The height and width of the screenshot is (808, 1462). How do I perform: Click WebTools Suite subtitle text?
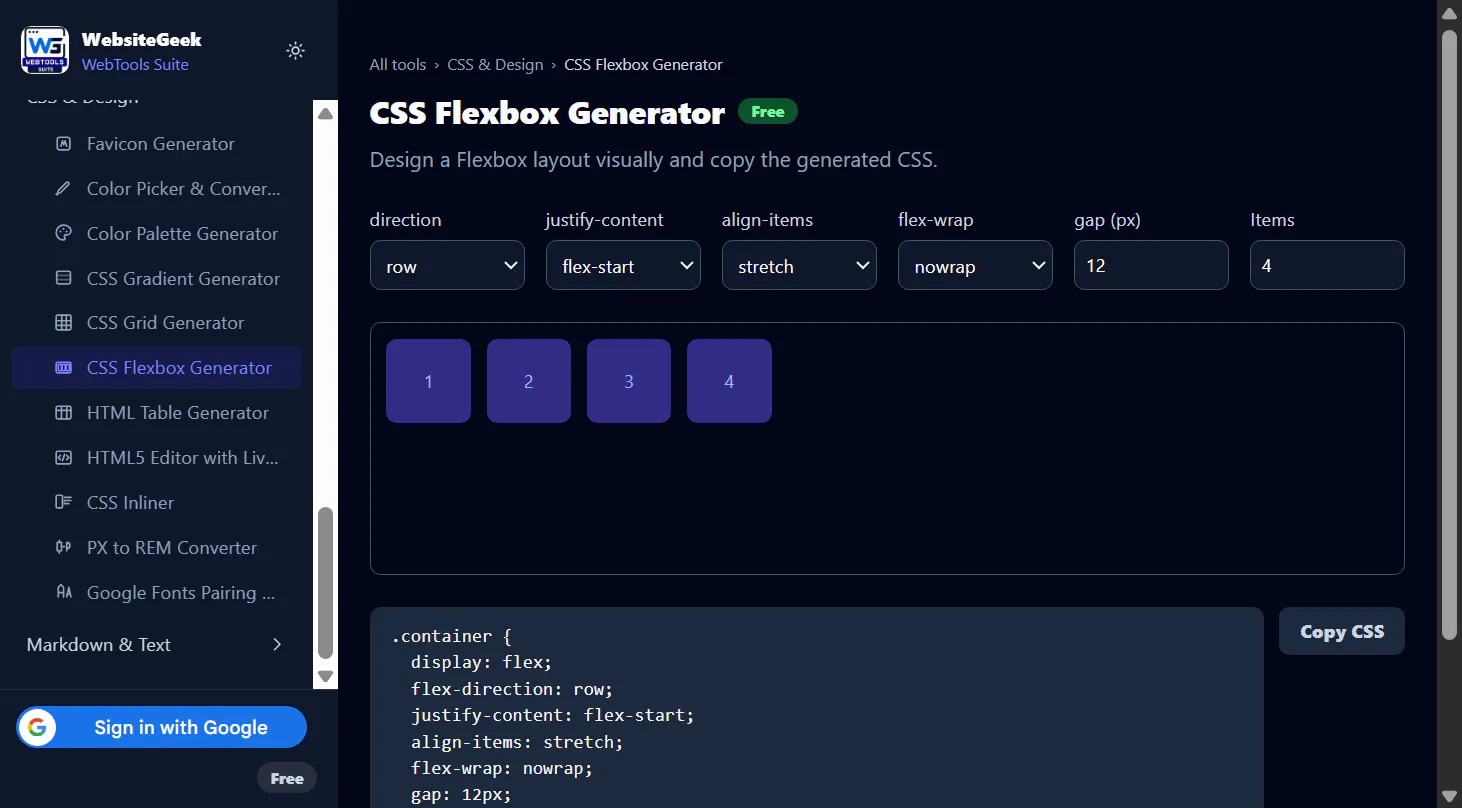click(x=135, y=65)
